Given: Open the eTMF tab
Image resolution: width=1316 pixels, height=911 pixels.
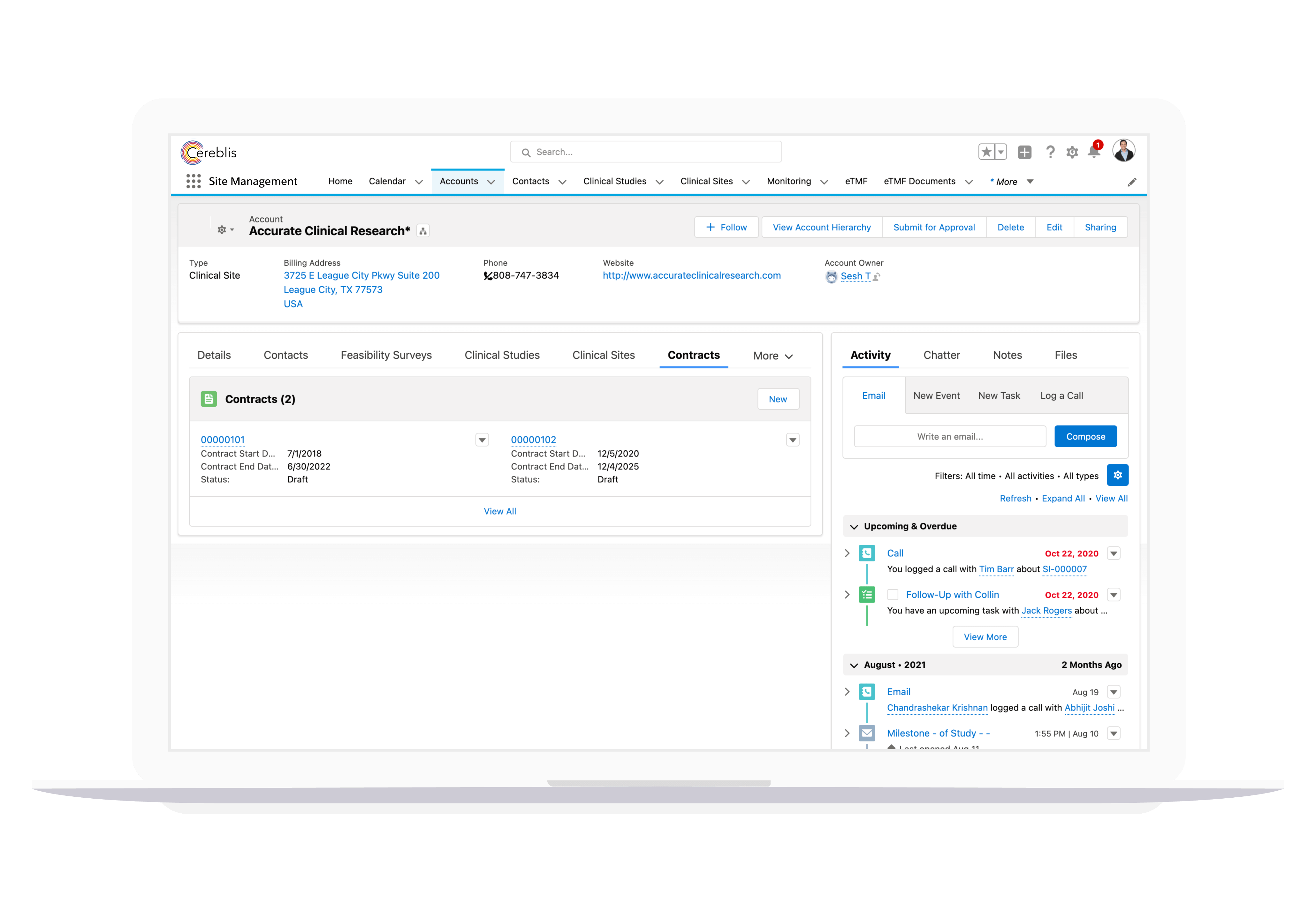Looking at the screenshot, I should [x=856, y=182].
